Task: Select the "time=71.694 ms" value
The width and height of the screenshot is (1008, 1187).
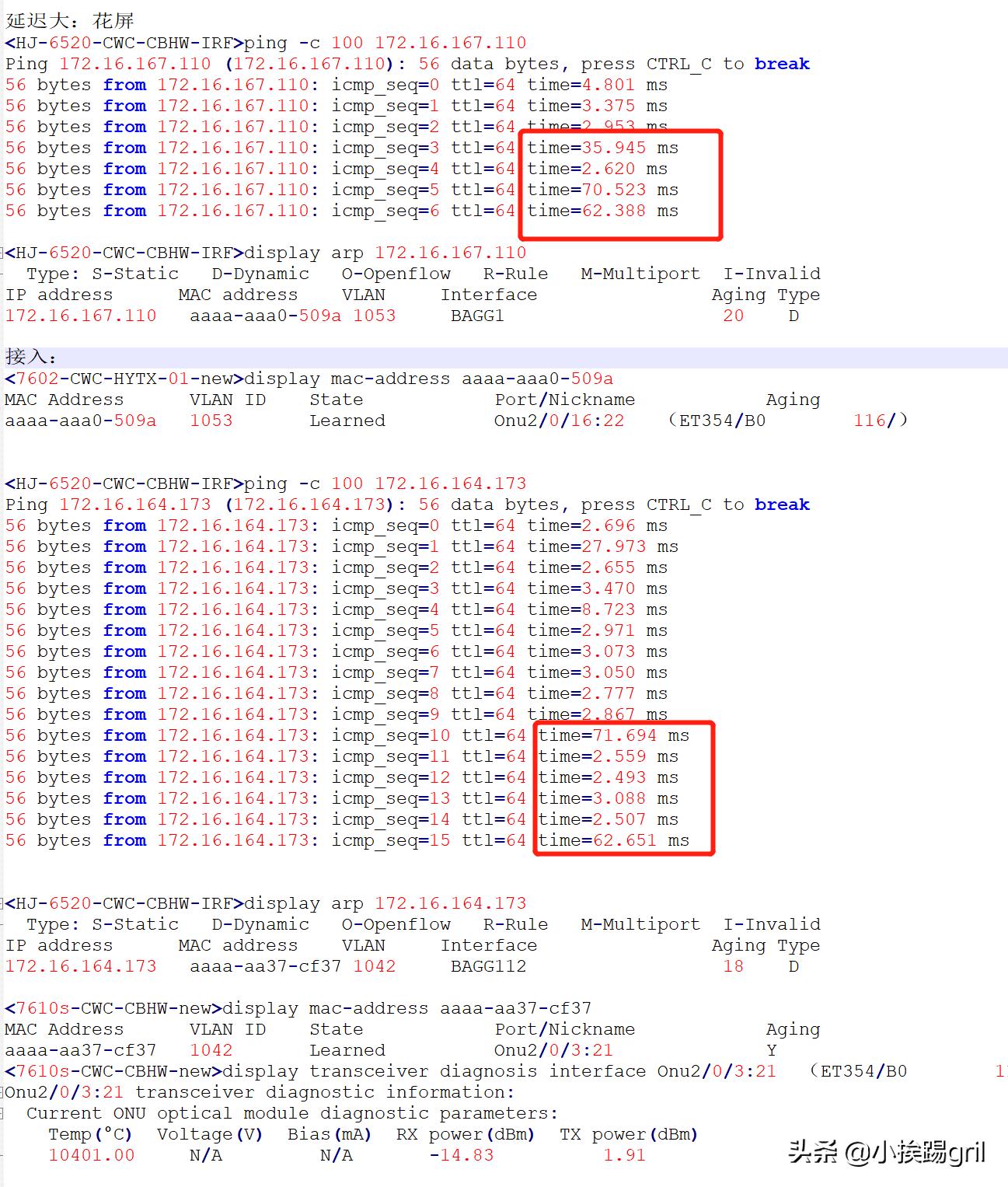Action: [613, 735]
